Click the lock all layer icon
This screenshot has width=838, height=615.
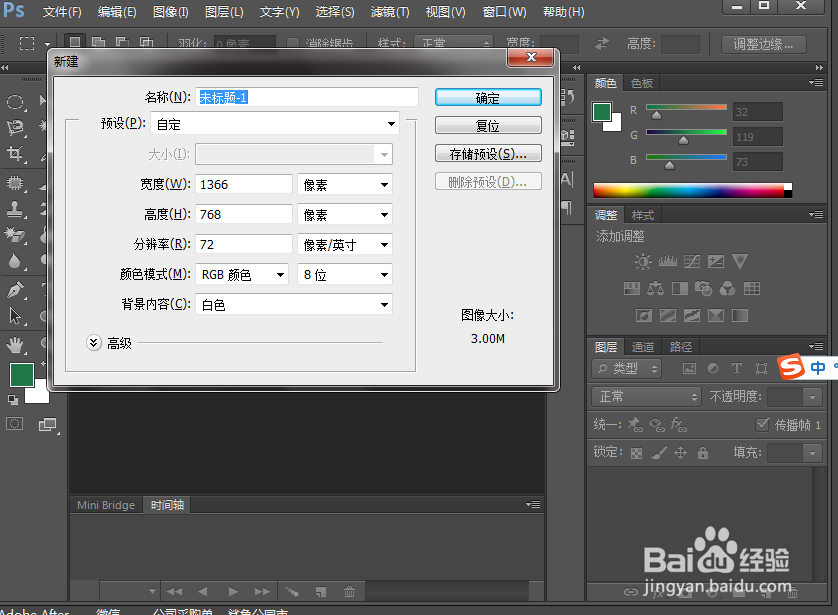[703, 453]
